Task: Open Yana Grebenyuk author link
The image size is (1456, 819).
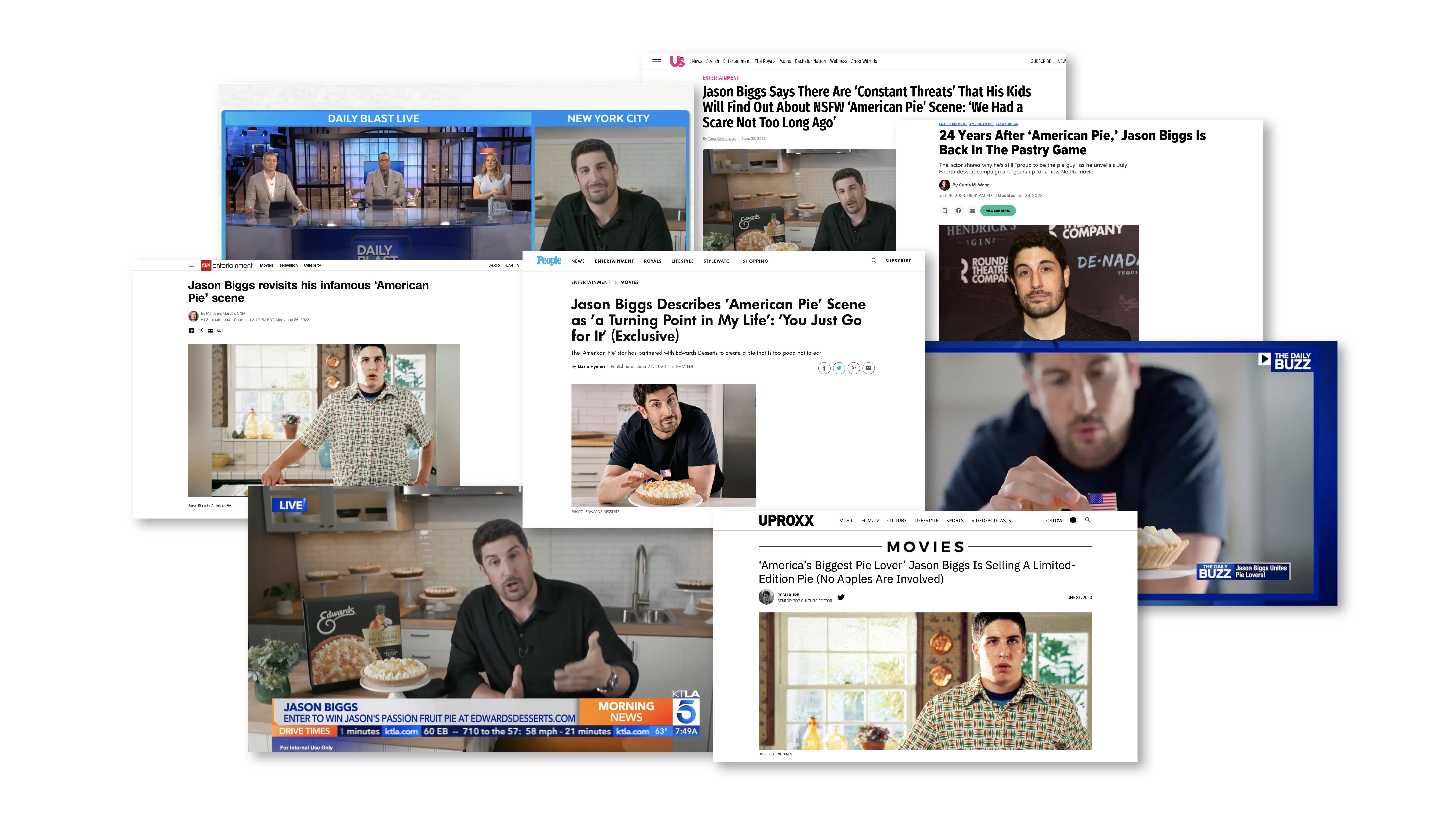Action: coord(722,139)
